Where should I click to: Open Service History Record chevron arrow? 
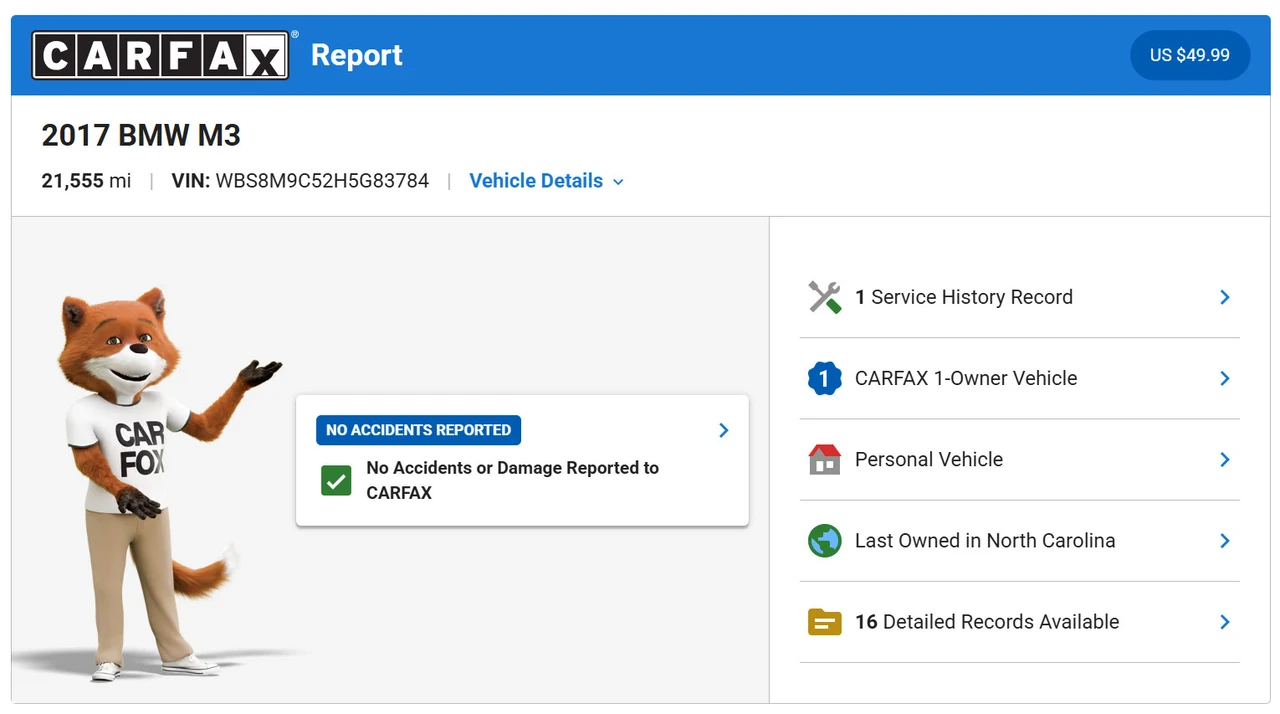1225,297
